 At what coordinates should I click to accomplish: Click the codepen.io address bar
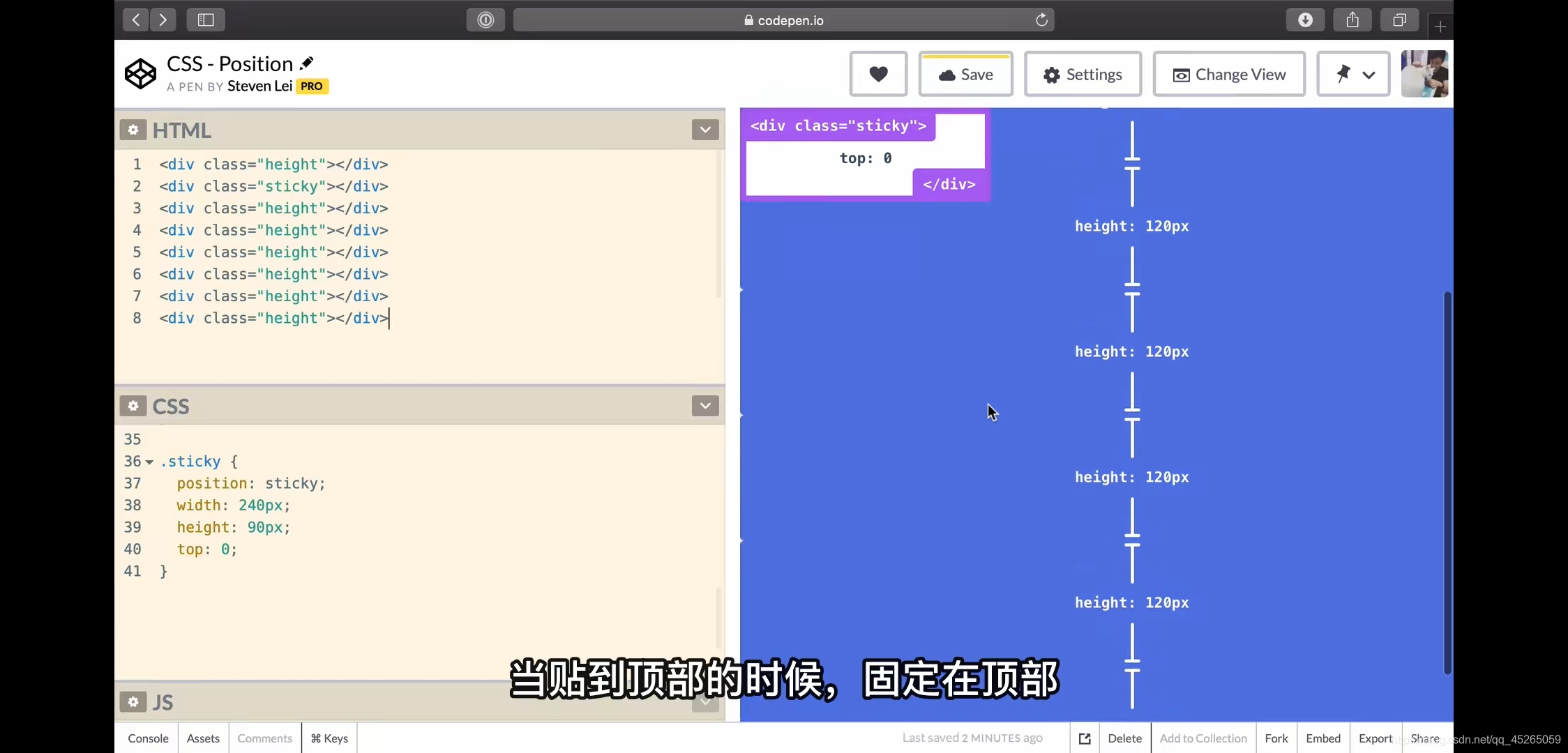tap(783, 20)
